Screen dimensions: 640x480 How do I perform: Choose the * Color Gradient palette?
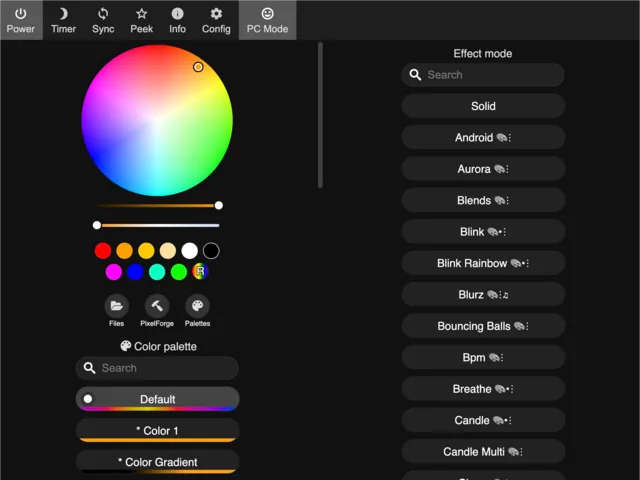tap(157, 462)
